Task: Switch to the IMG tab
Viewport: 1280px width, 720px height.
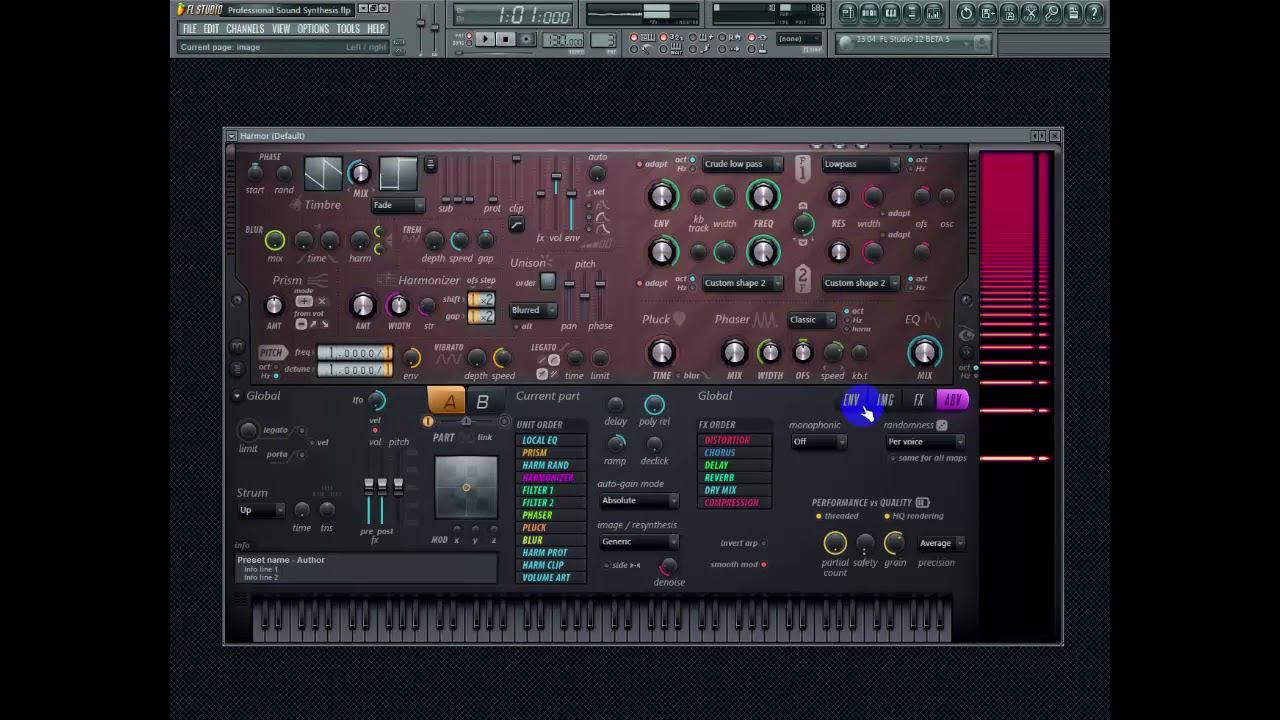Action: pos(885,400)
